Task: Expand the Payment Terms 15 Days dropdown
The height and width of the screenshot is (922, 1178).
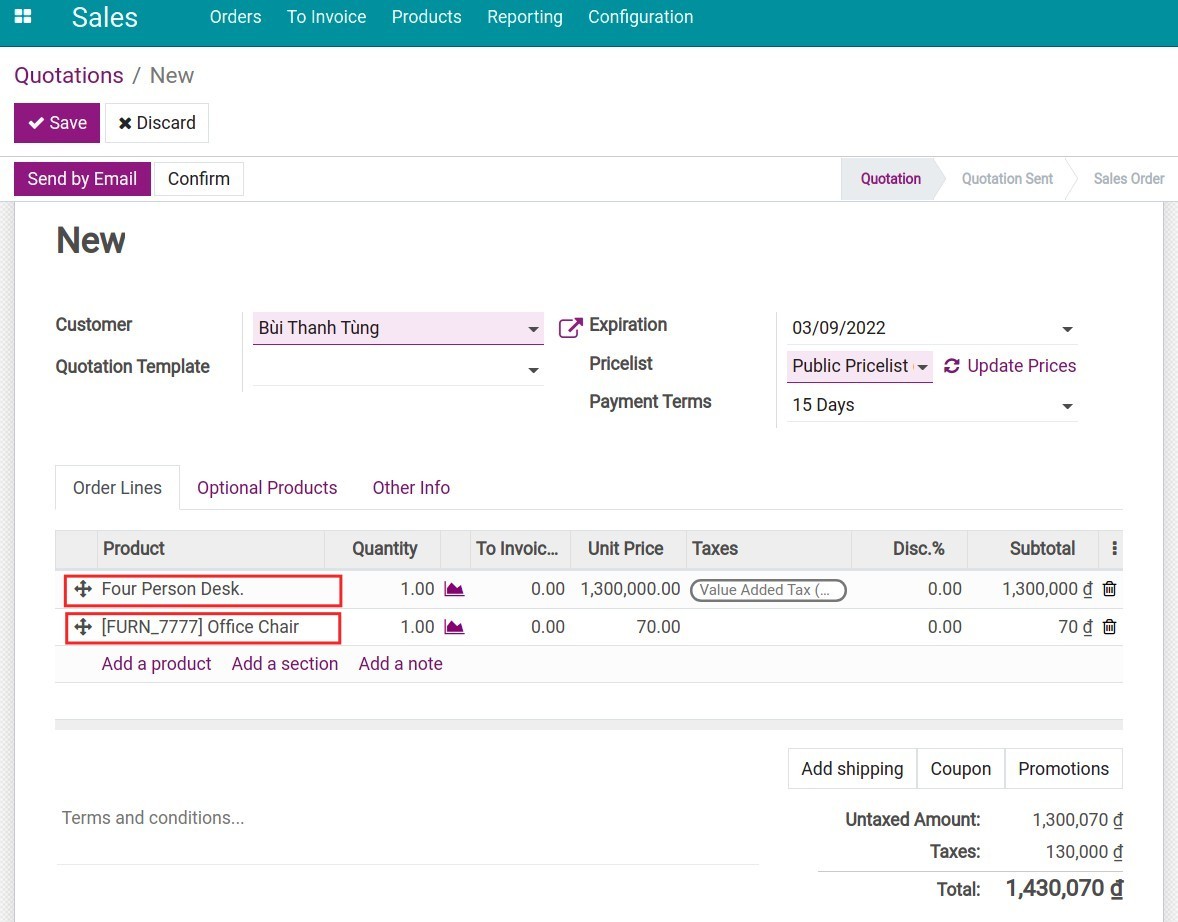Action: pyautogui.click(x=1067, y=406)
